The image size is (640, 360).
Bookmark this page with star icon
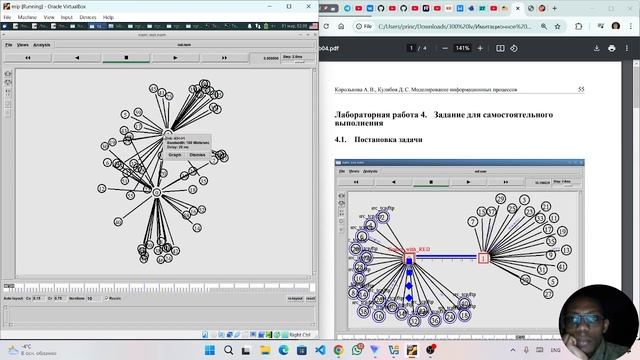(x=558, y=26)
